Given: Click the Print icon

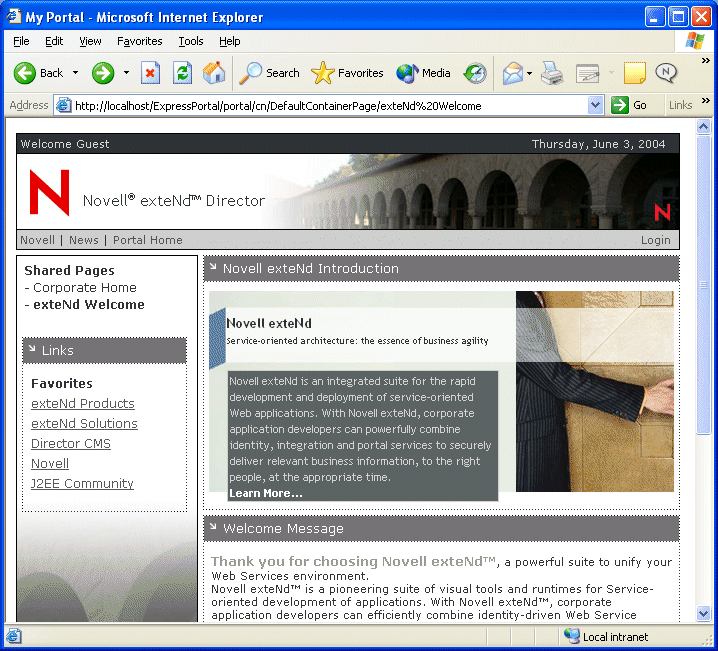Looking at the screenshot, I should [x=552, y=73].
